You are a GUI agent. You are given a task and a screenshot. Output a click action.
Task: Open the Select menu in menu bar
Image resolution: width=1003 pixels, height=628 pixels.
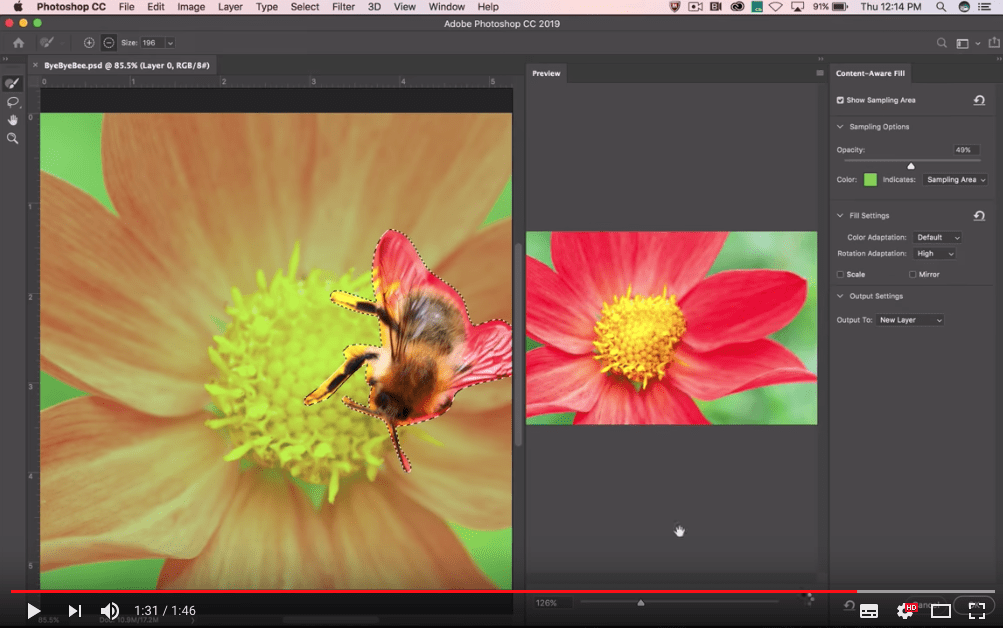click(x=305, y=7)
